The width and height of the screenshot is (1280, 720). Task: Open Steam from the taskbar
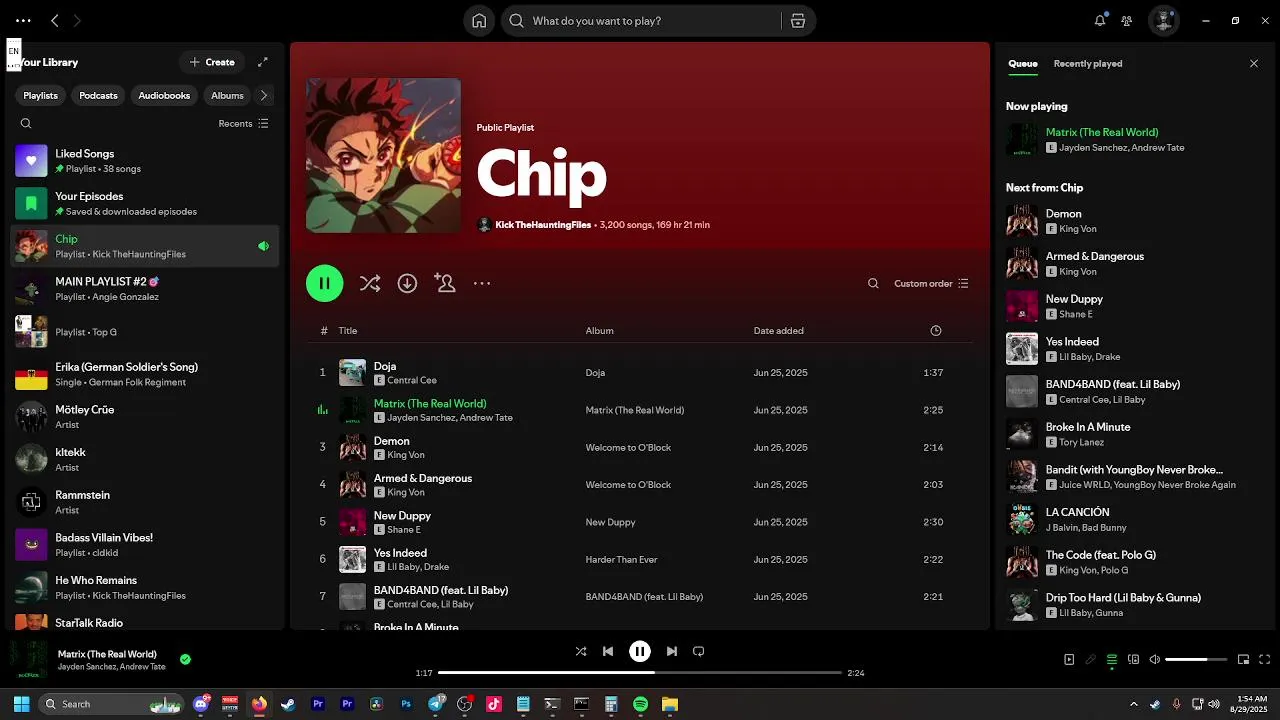point(288,704)
